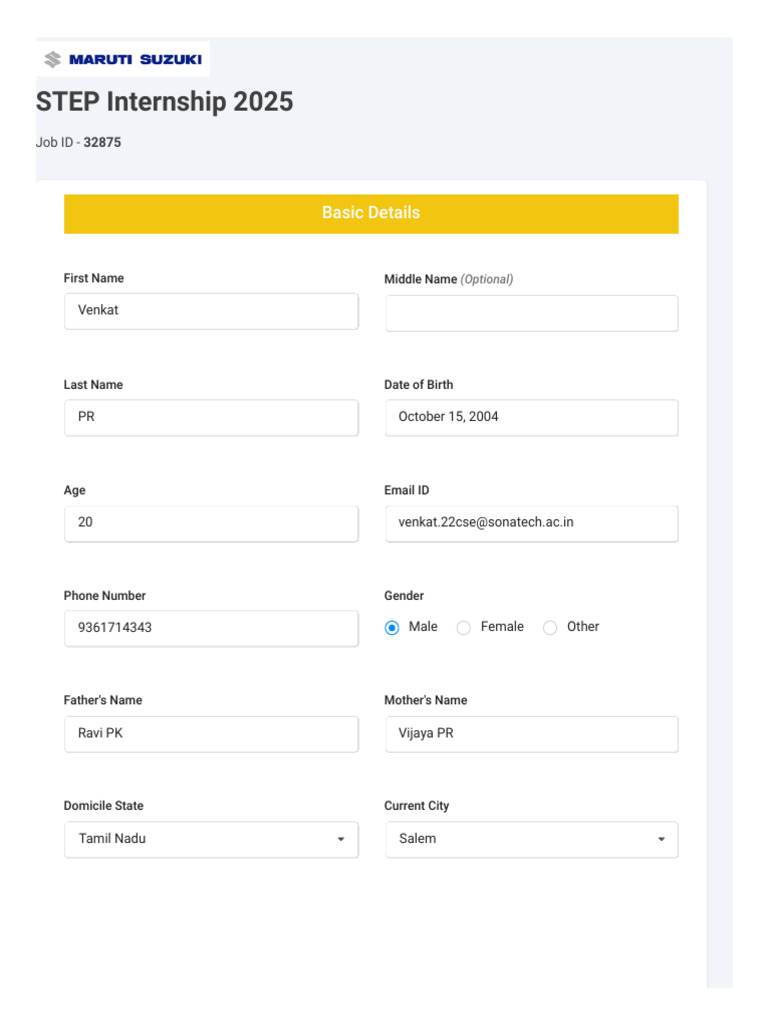The width and height of the screenshot is (768, 1024).
Task: Focus the empty Middle Name field
Action: 531,313
